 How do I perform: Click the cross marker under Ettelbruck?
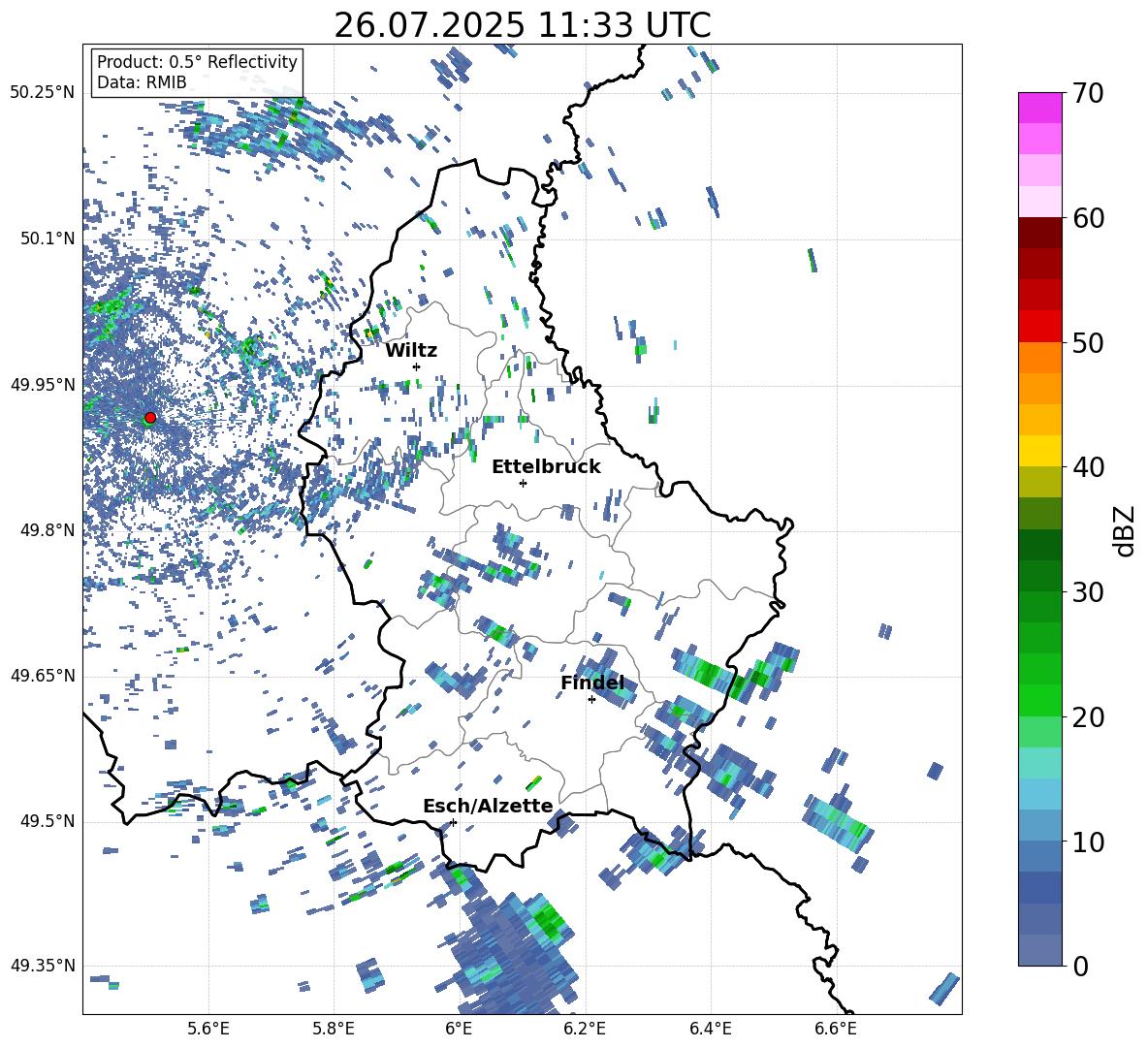pyautogui.click(x=523, y=483)
